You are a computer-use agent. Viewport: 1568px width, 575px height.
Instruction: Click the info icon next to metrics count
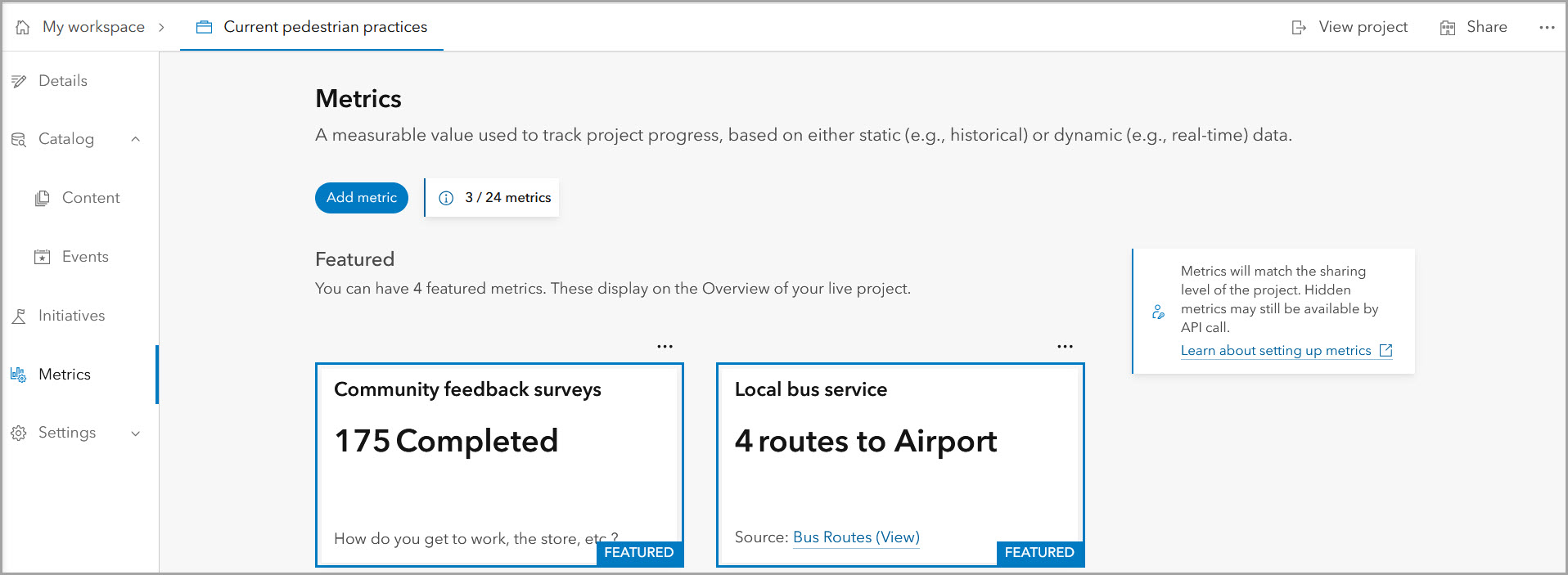click(x=446, y=198)
